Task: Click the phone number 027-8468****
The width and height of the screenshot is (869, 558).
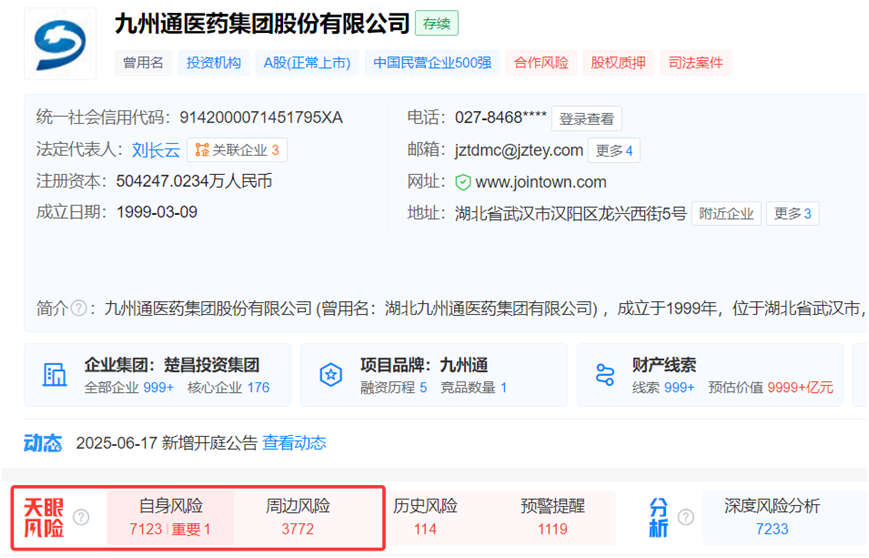Action: coord(501,117)
